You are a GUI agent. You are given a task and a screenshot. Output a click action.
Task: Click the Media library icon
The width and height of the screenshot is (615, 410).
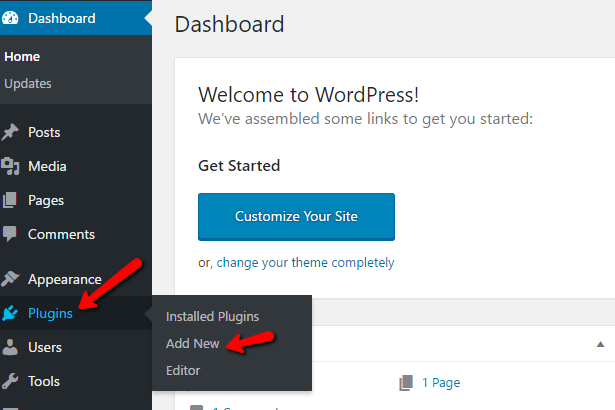pos(10,166)
